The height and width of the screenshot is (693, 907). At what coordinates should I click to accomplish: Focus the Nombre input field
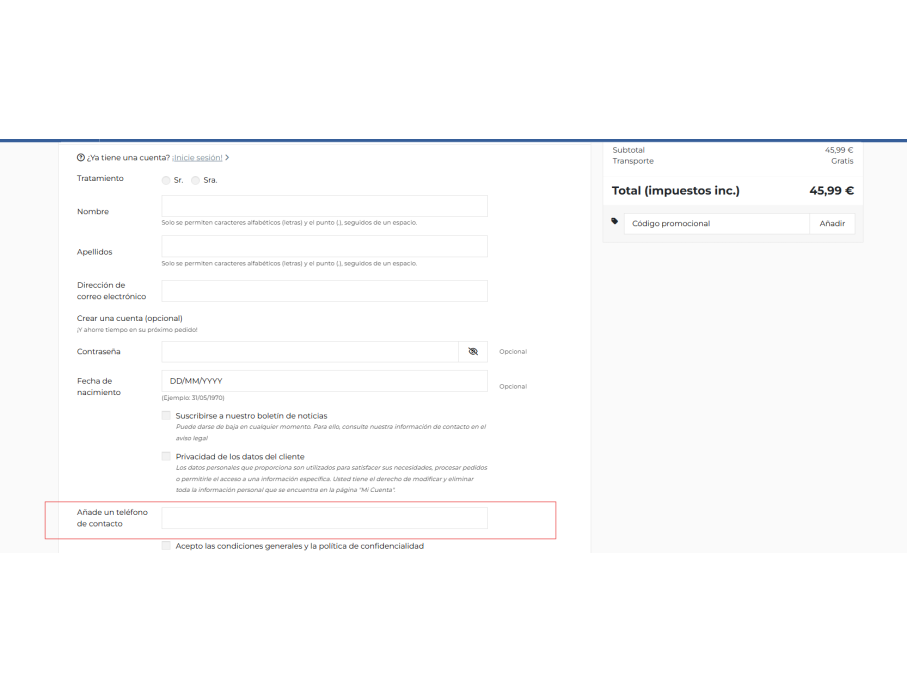pos(325,206)
